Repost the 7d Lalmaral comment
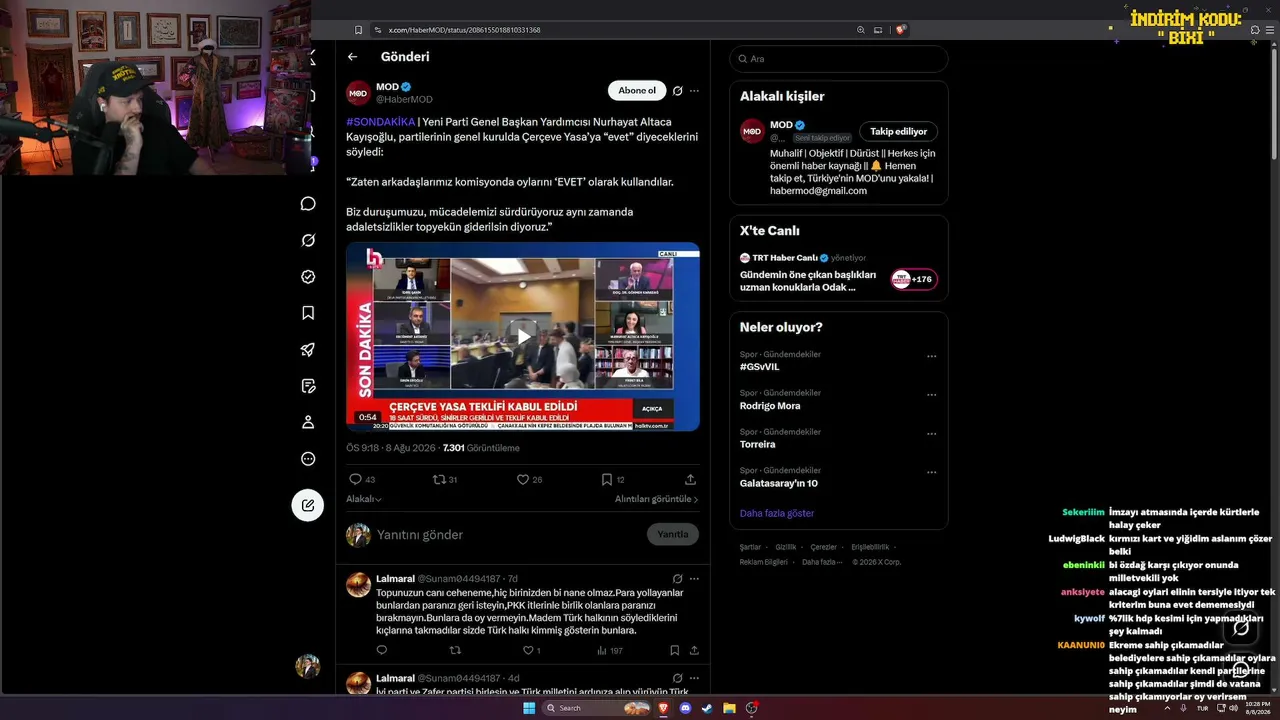This screenshot has width=1280, height=720. pyautogui.click(x=455, y=650)
